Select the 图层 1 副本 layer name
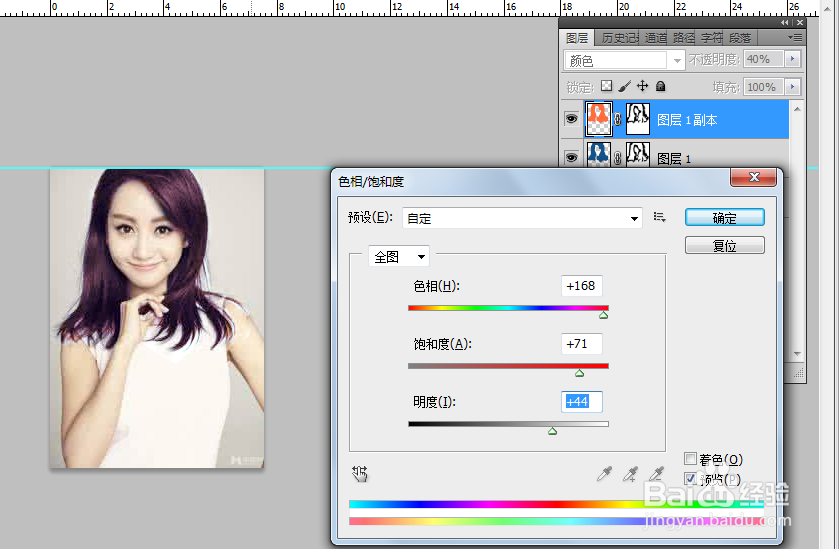Image resolution: width=839 pixels, height=549 pixels. [687, 120]
